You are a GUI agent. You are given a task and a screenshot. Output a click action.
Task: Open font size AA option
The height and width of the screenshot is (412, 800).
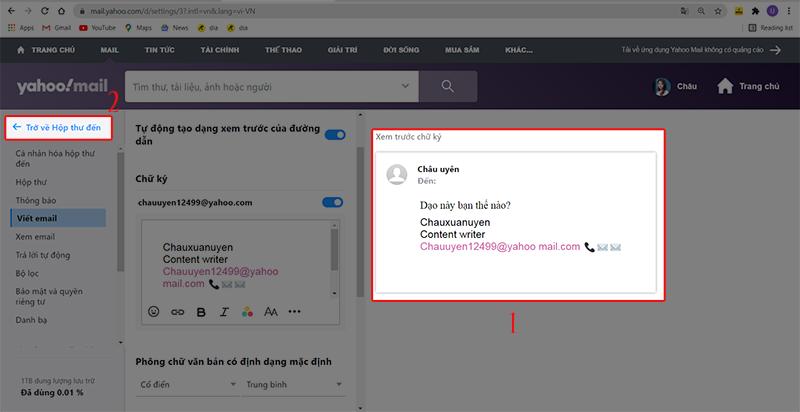pyautogui.click(x=270, y=312)
